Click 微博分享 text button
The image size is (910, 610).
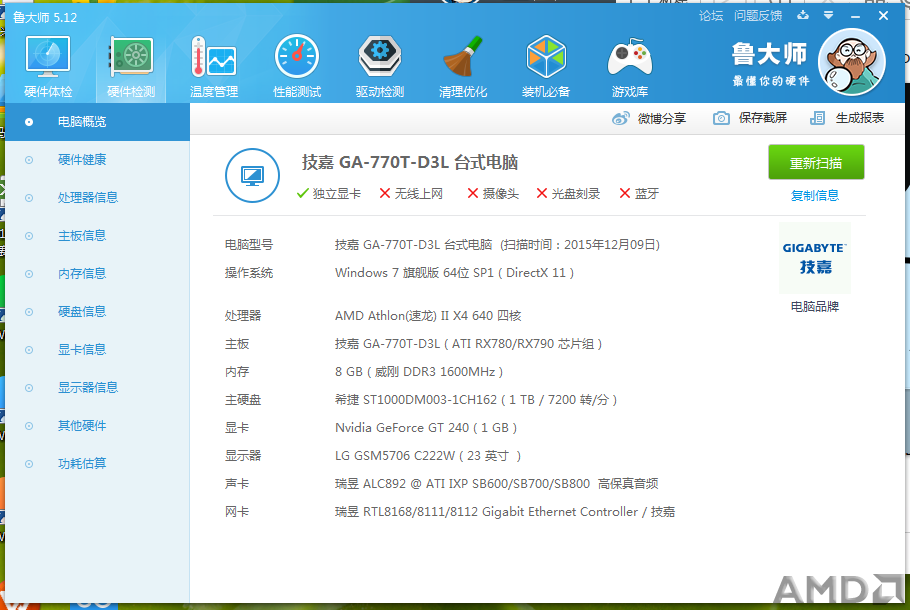click(x=662, y=118)
